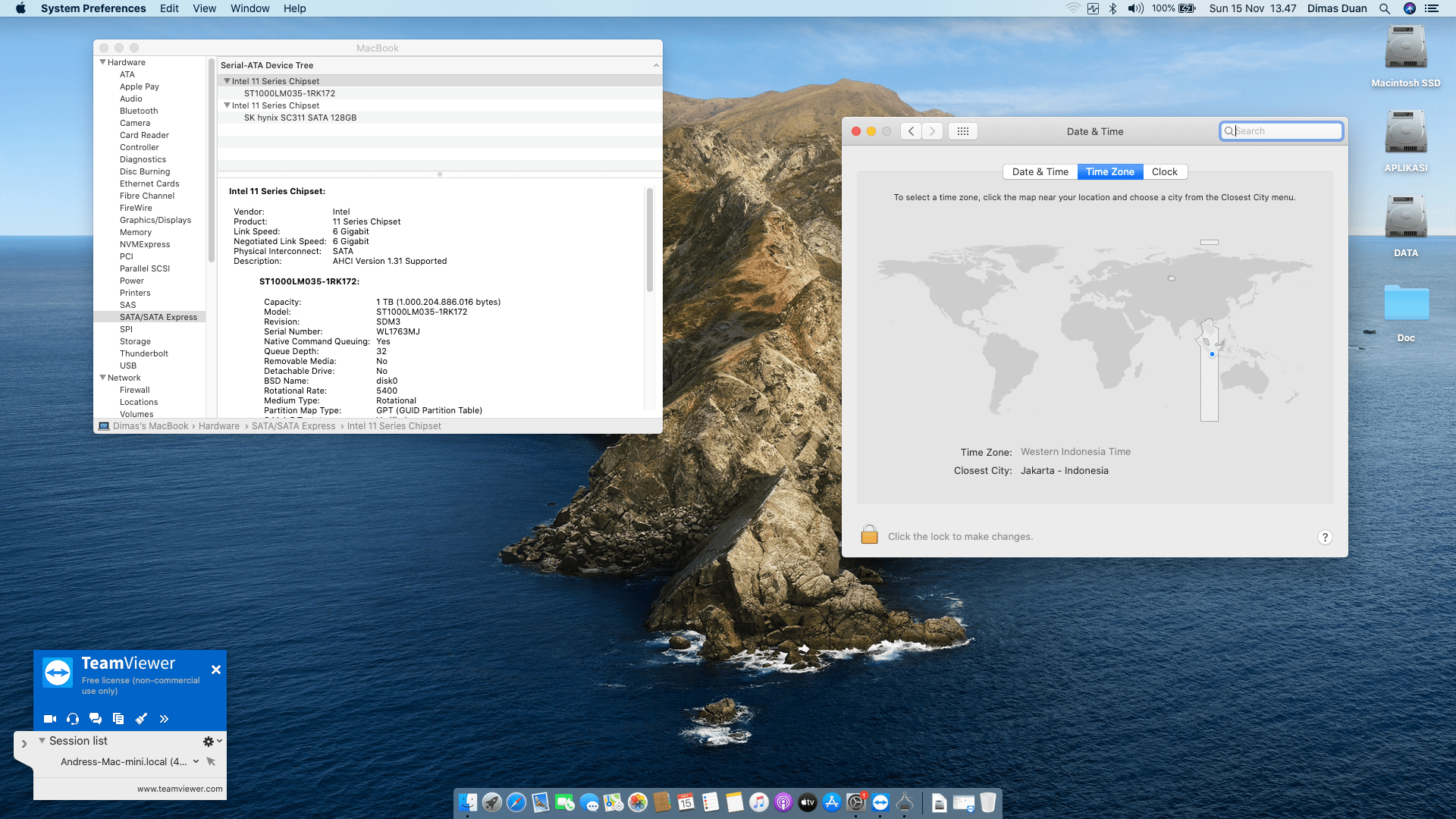Collapse the Network tree section
This screenshot has height=819, width=1456.
coord(102,378)
